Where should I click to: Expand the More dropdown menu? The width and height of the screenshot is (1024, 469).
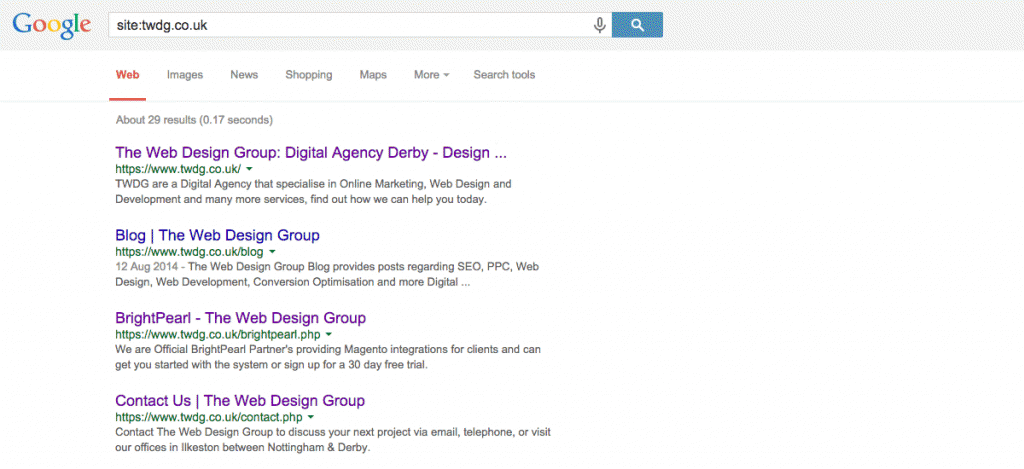click(x=432, y=75)
